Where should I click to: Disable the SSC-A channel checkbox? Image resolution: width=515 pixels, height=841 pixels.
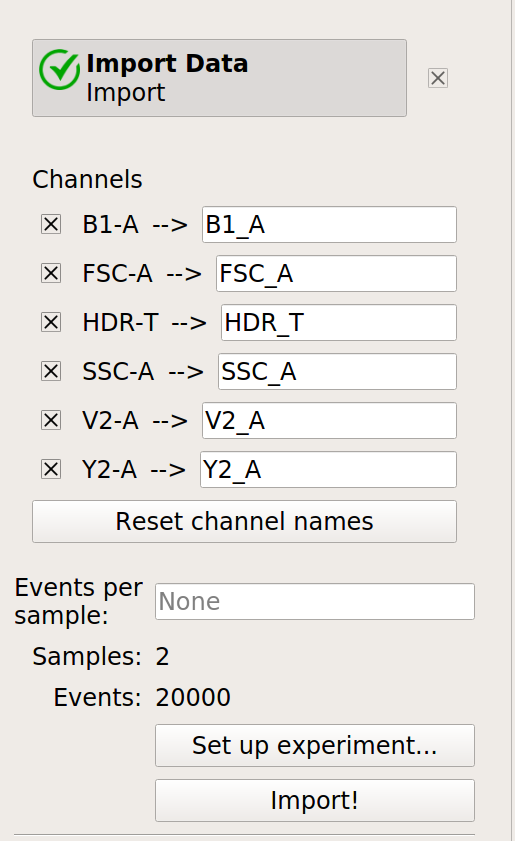[x=51, y=371]
